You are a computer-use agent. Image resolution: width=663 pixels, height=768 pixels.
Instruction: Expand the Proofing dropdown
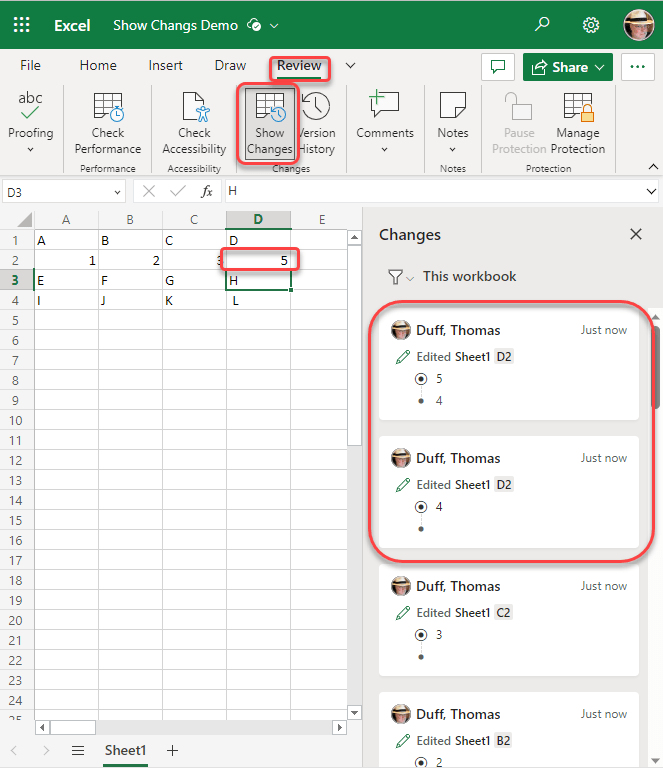(x=30, y=149)
